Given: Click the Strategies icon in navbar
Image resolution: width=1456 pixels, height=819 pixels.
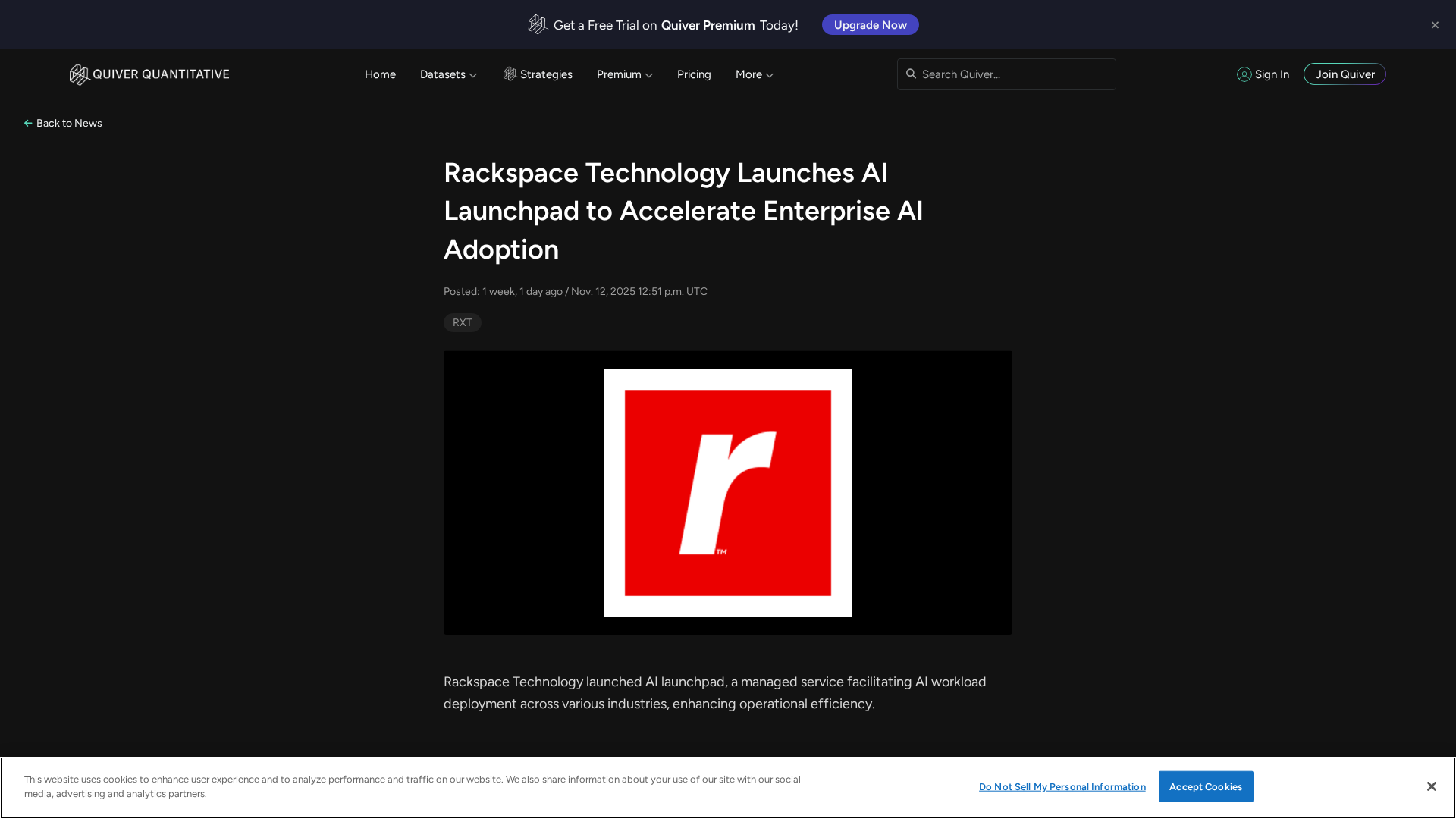Looking at the screenshot, I should click(x=510, y=74).
